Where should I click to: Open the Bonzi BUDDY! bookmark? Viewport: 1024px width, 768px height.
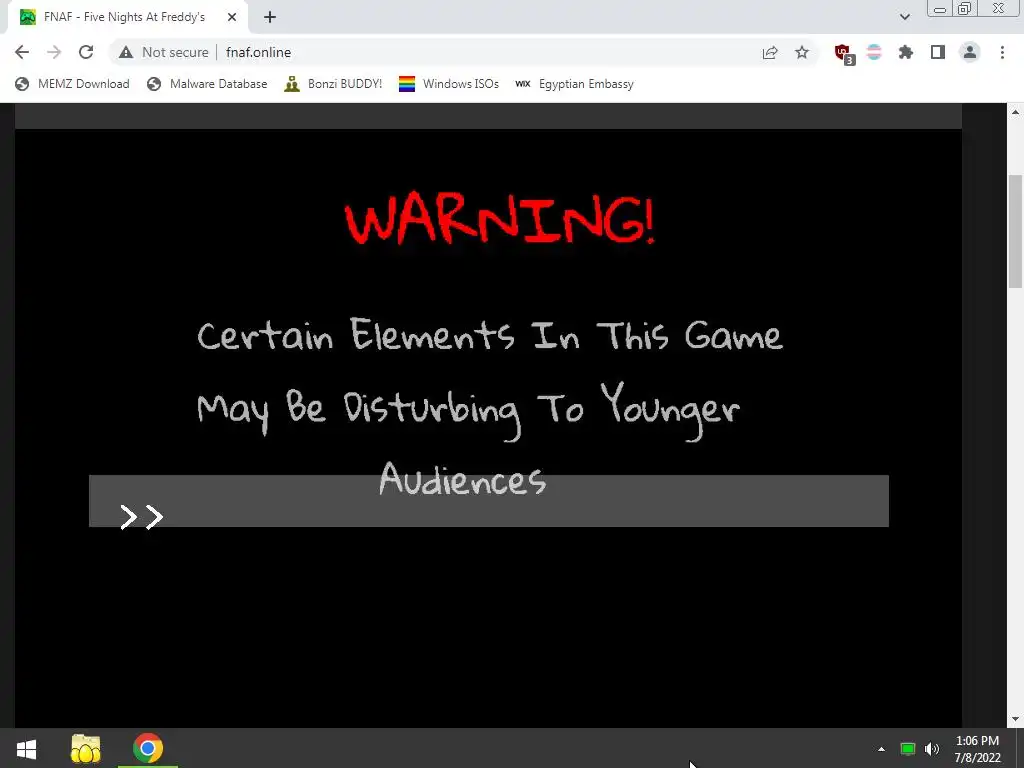[333, 84]
